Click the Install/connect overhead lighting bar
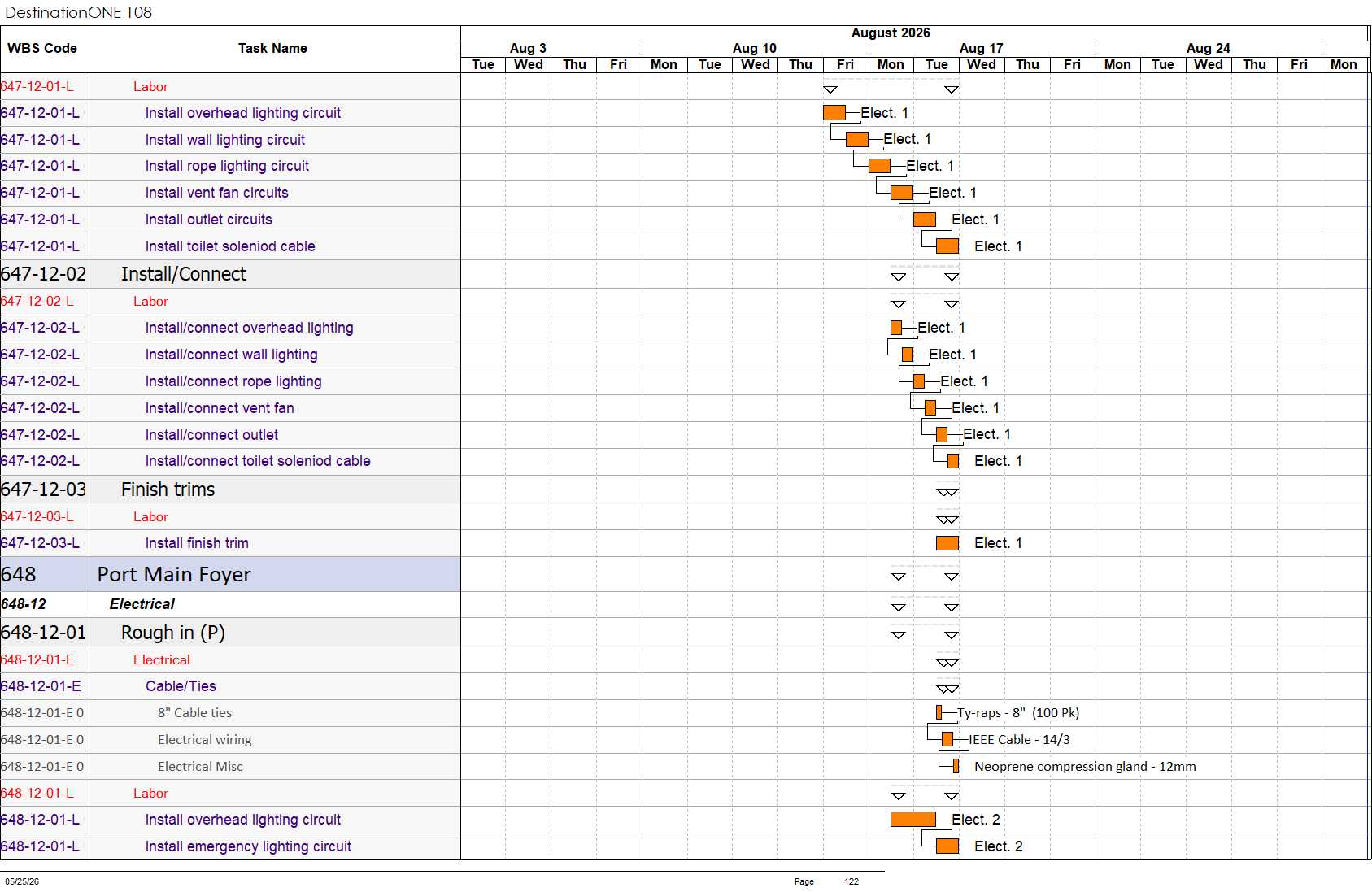This screenshot has width=1372, height=892. 896,328
